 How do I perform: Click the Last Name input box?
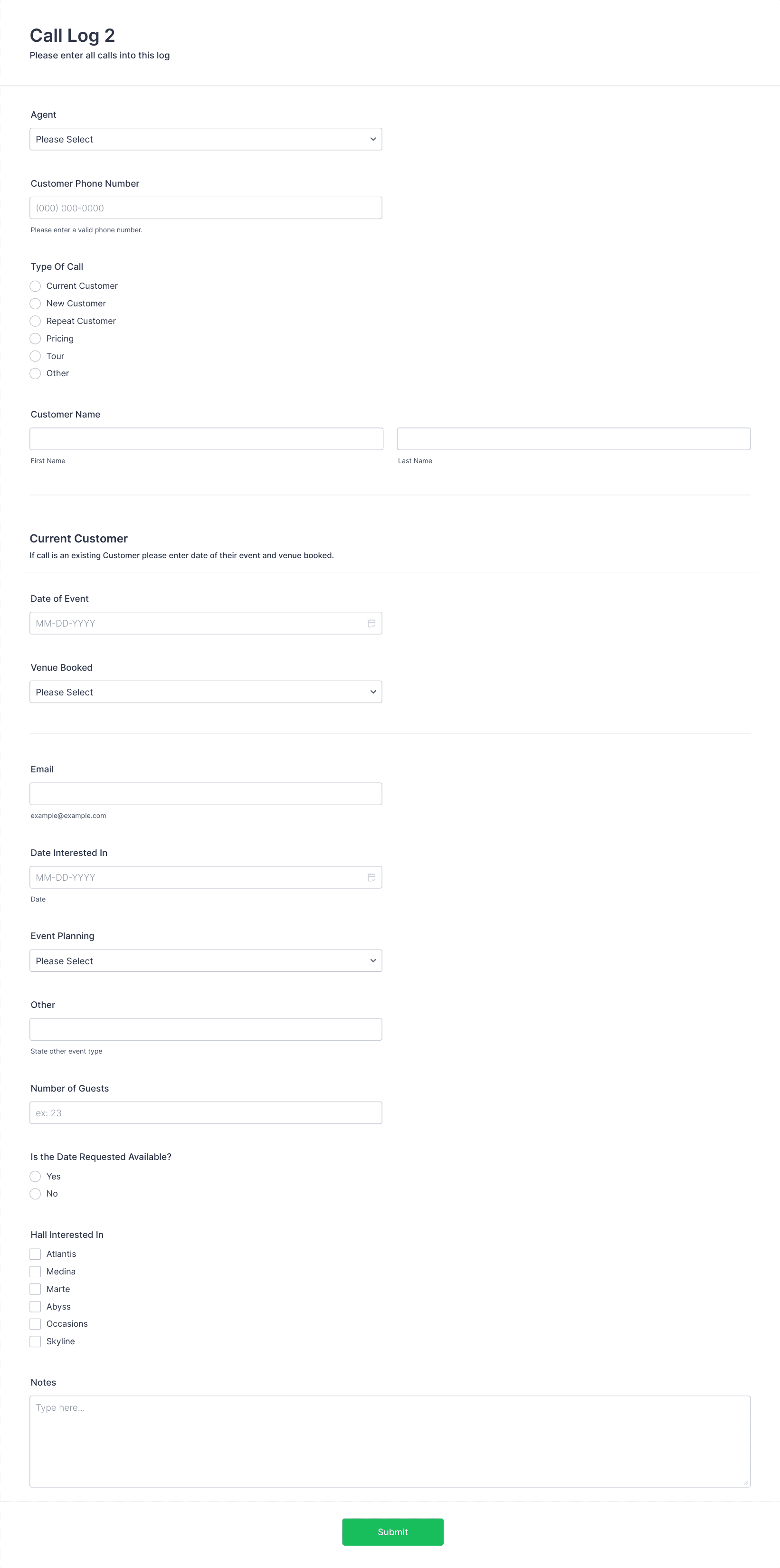pos(573,439)
